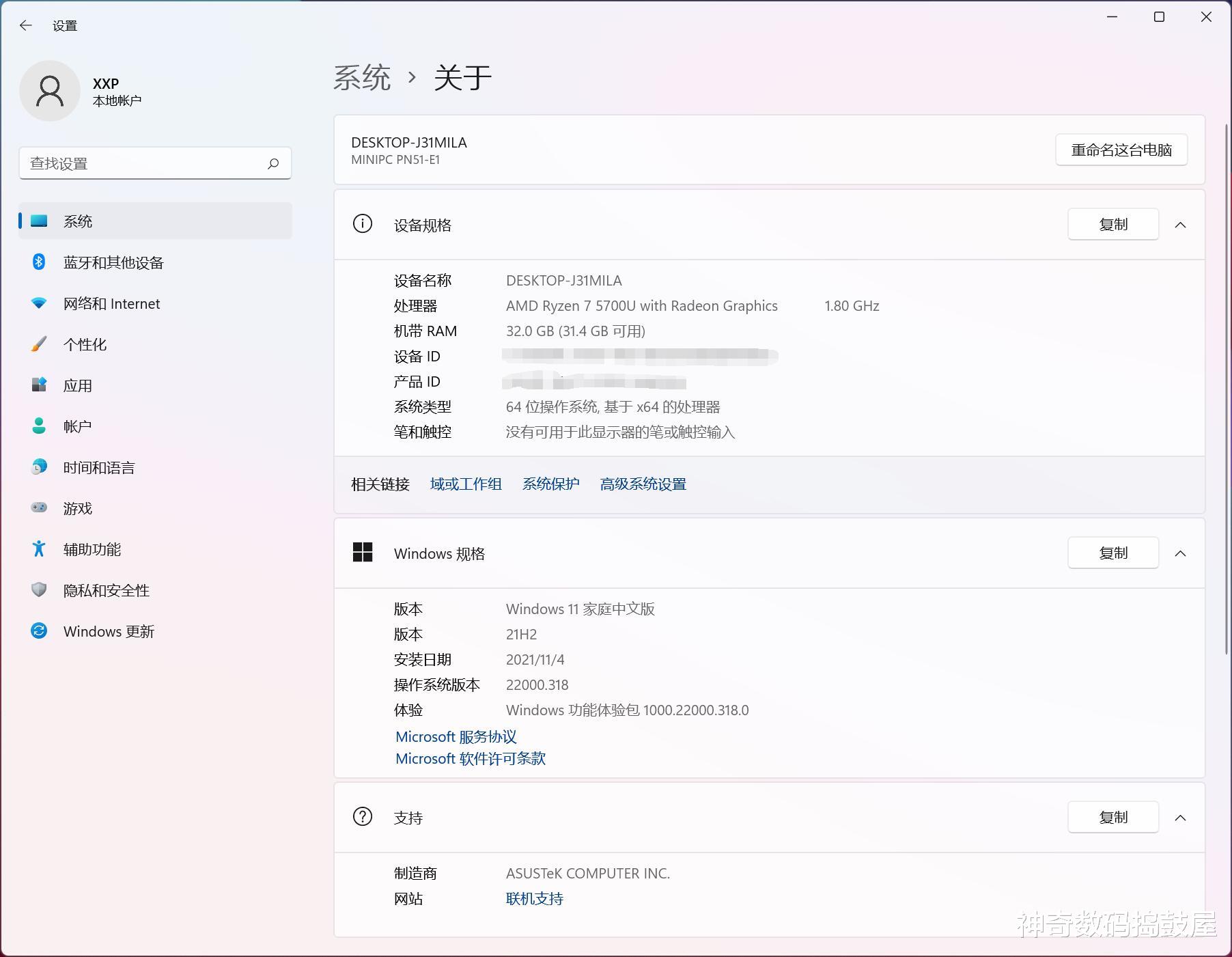Open 游戏 settings page
This screenshot has width=1232, height=957.
pos(156,508)
